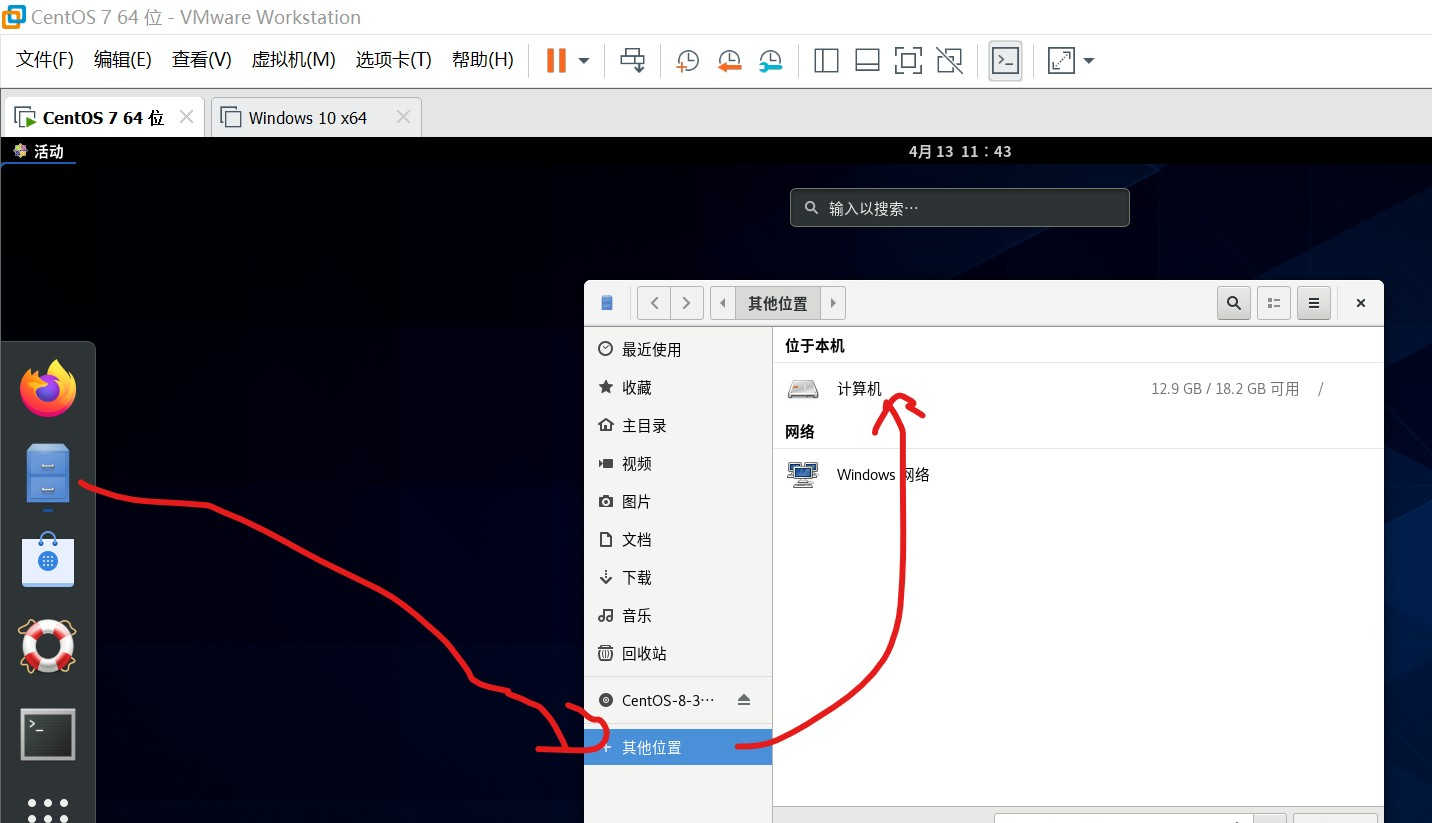Screen dimensions: 1432x823
Task: Open Windows 网络 under 网络
Action: click(1078, 474)
